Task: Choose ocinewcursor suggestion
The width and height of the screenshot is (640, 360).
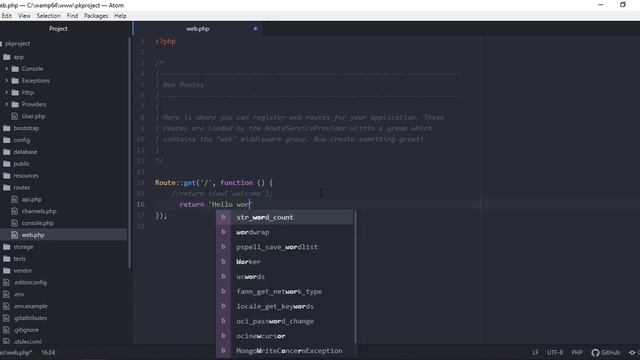Action: [284, 336]
